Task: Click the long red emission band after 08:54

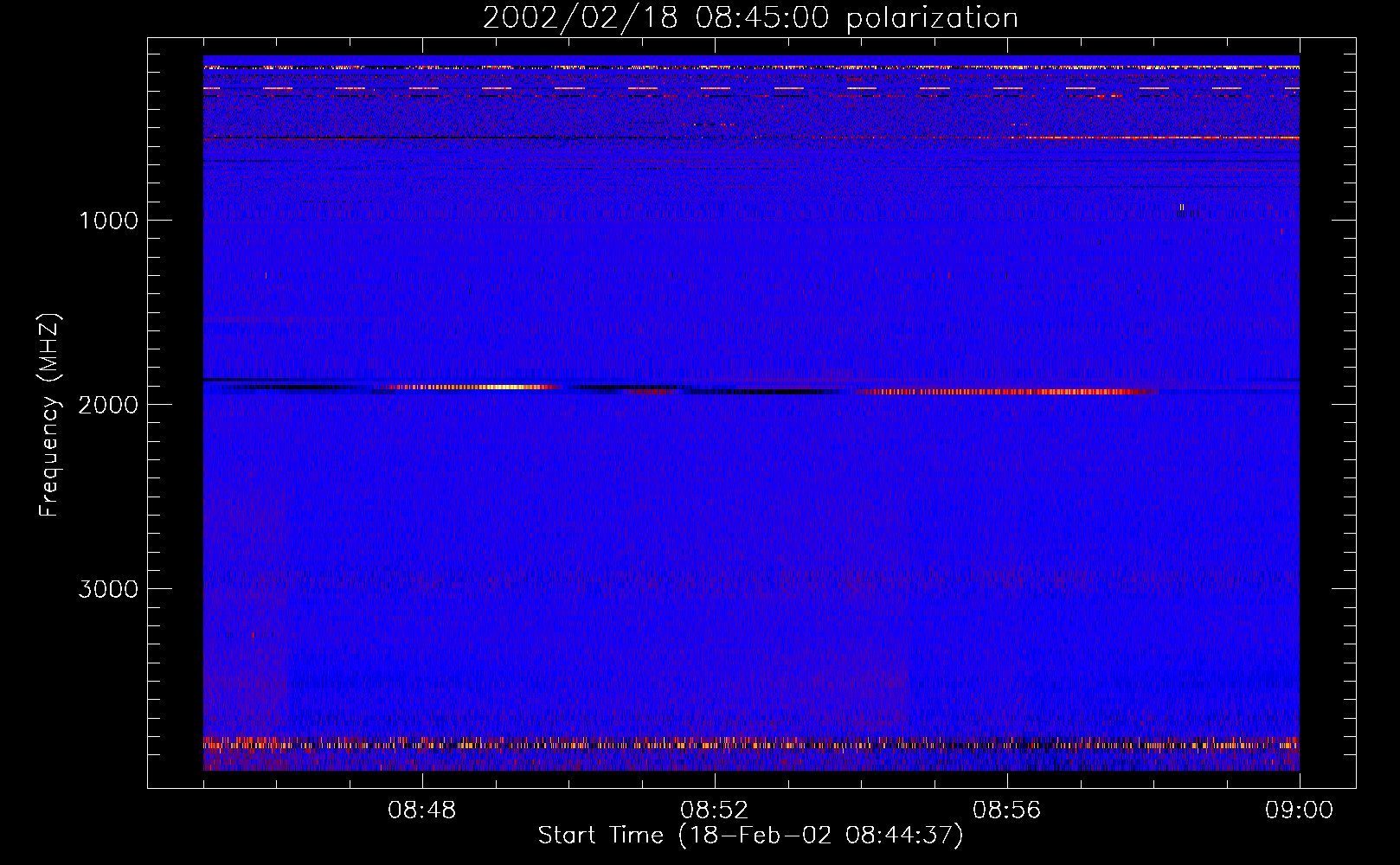Action: tap(1008, 392)
